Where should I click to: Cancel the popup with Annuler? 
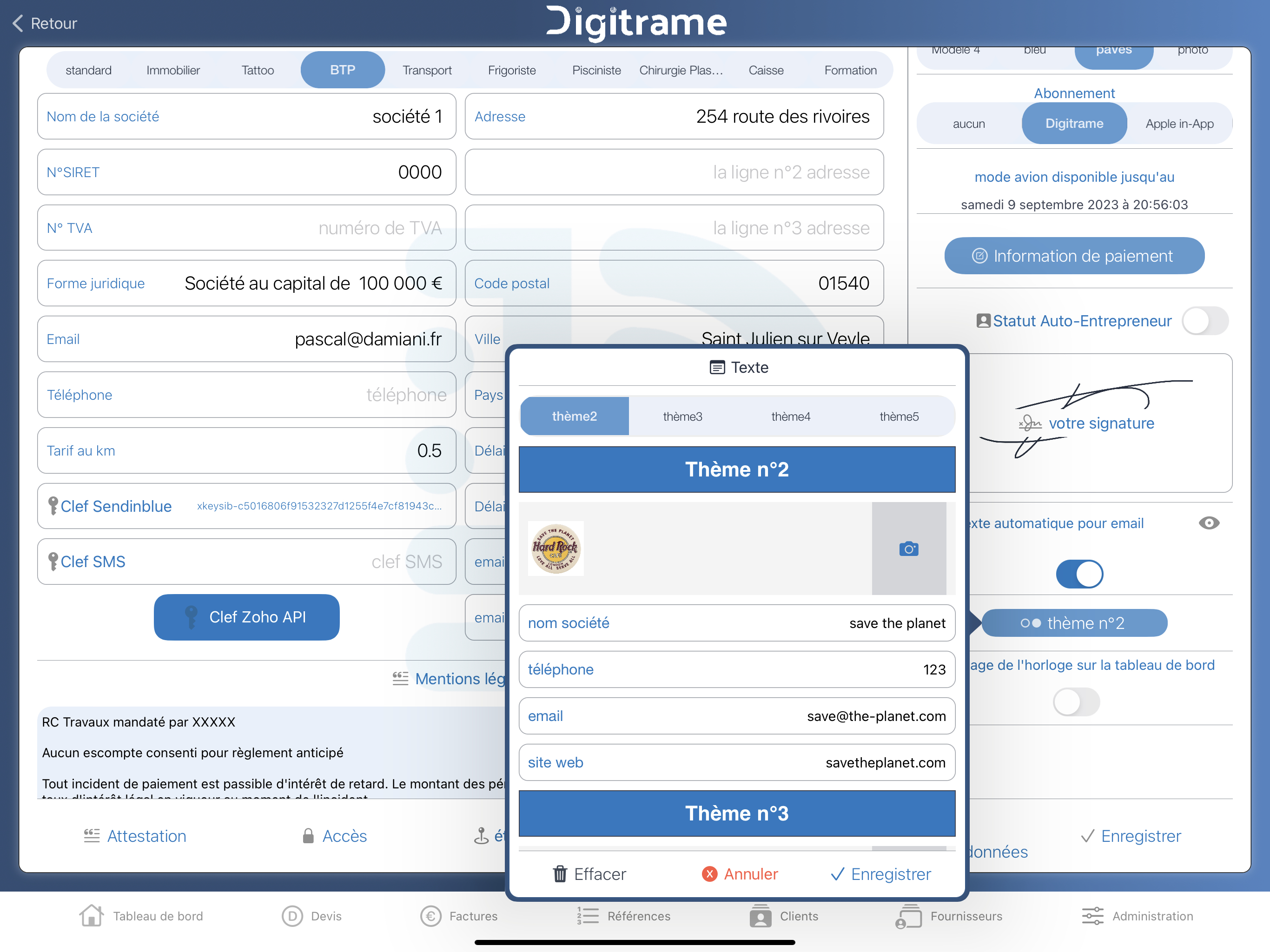740,874
